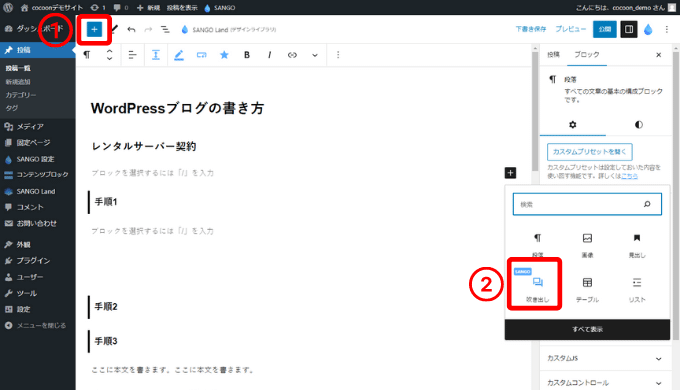Open text alignment options
Image resolution: width=680 pixels, height=390 pixels.
tap(132, 55)
